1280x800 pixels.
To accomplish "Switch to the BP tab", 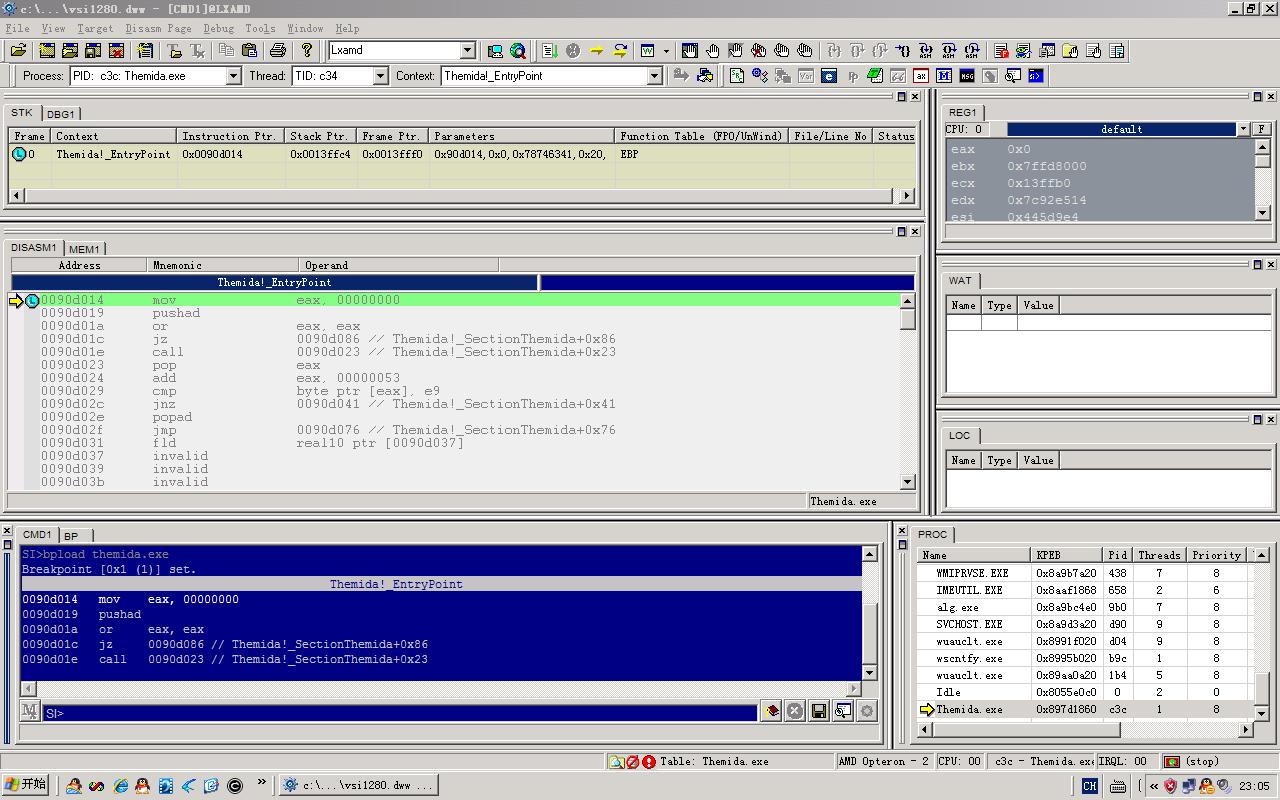I will pos(72,535).
